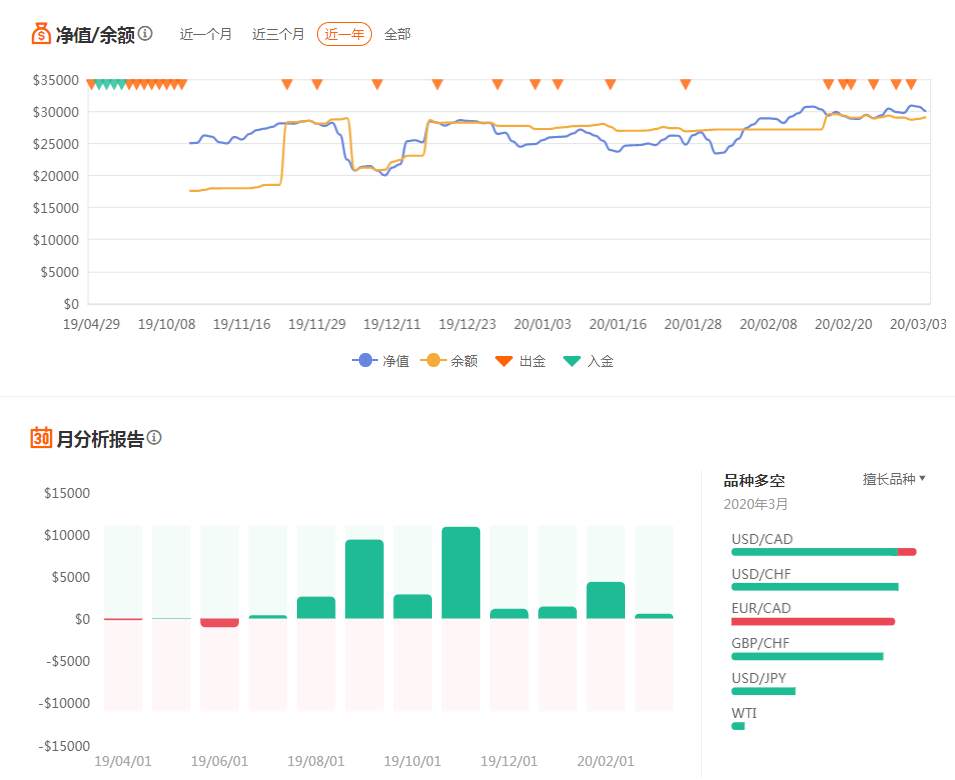The height and width of the screenshot is (780, 955).
Task: Click the 2020年3月 date text
Action: 756,504
